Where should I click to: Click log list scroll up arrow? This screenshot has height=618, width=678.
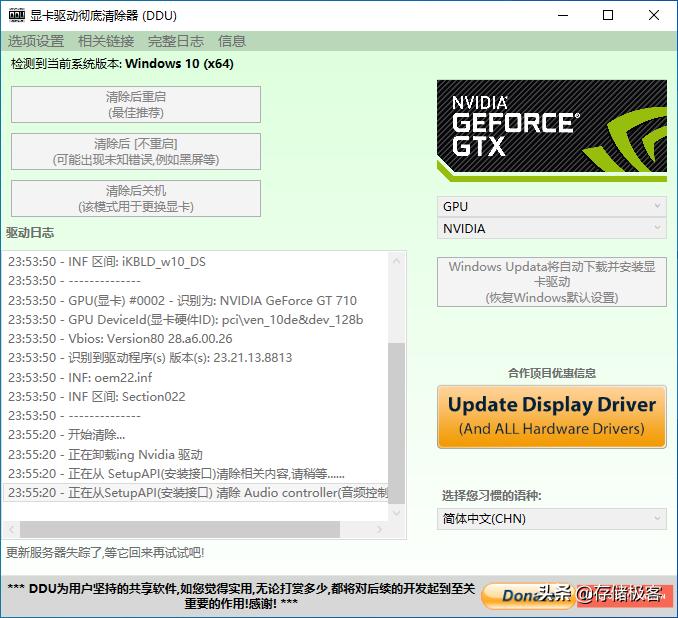pos(397,261)
